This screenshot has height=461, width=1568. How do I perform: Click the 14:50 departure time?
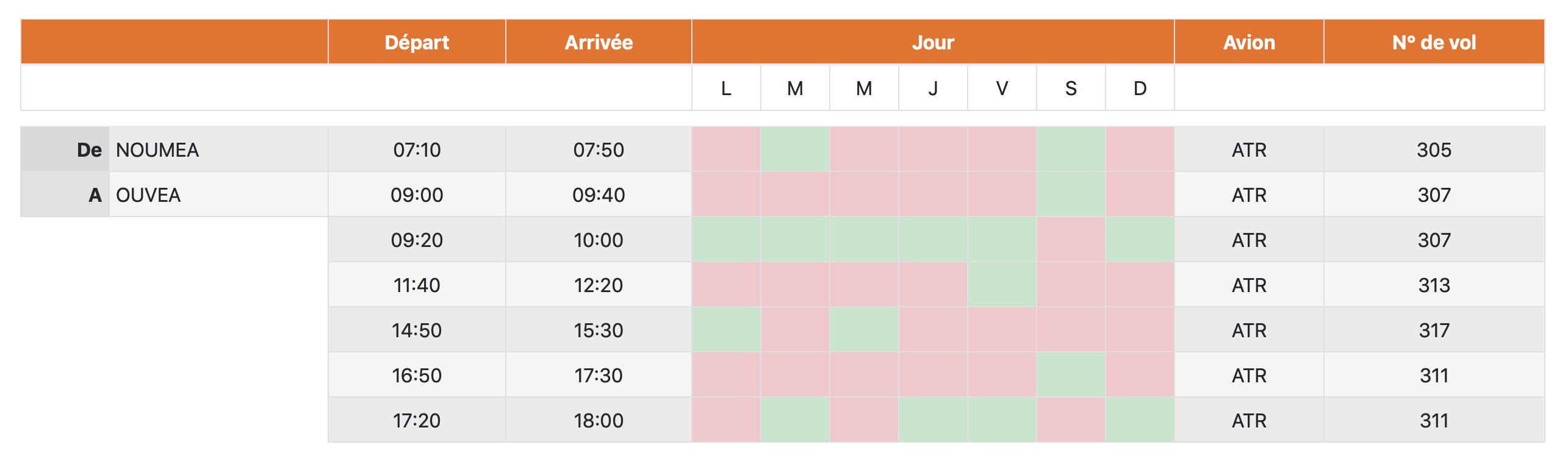(x=417, y=330)
